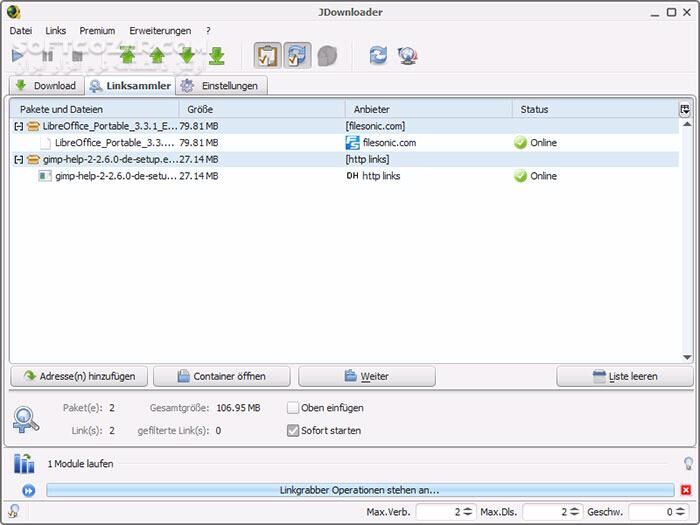Open the Datei menu

pyautogui.click(x=21, y=31)
